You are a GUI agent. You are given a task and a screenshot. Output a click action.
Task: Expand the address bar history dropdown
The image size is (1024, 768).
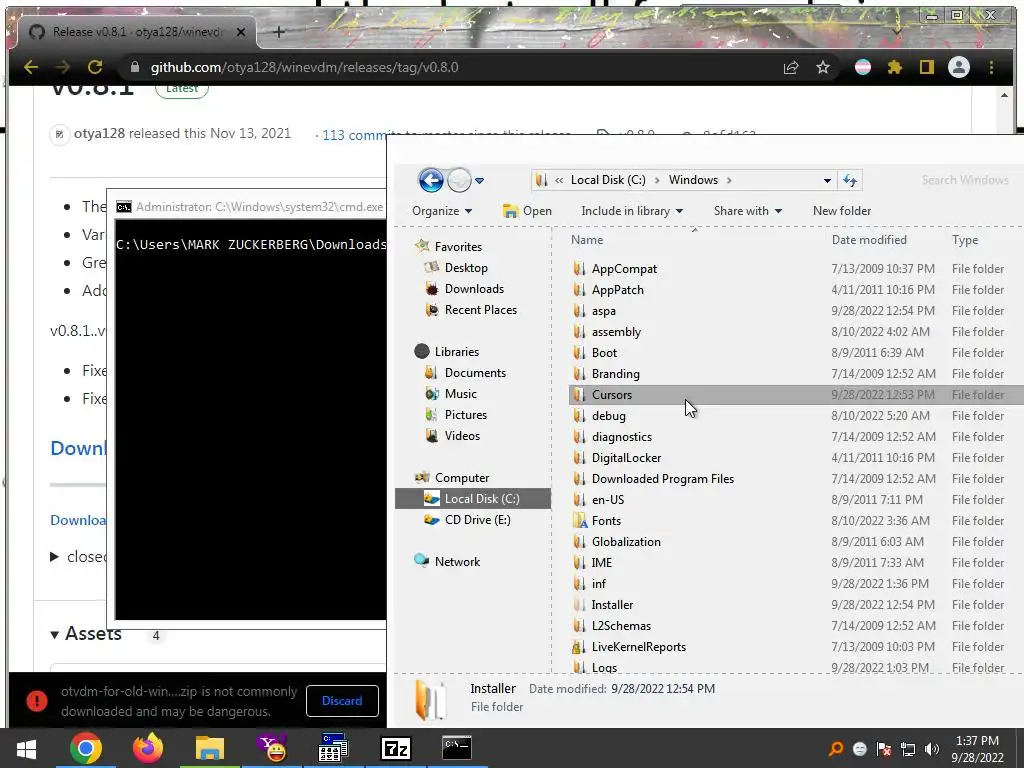click(x=827, y=180)
